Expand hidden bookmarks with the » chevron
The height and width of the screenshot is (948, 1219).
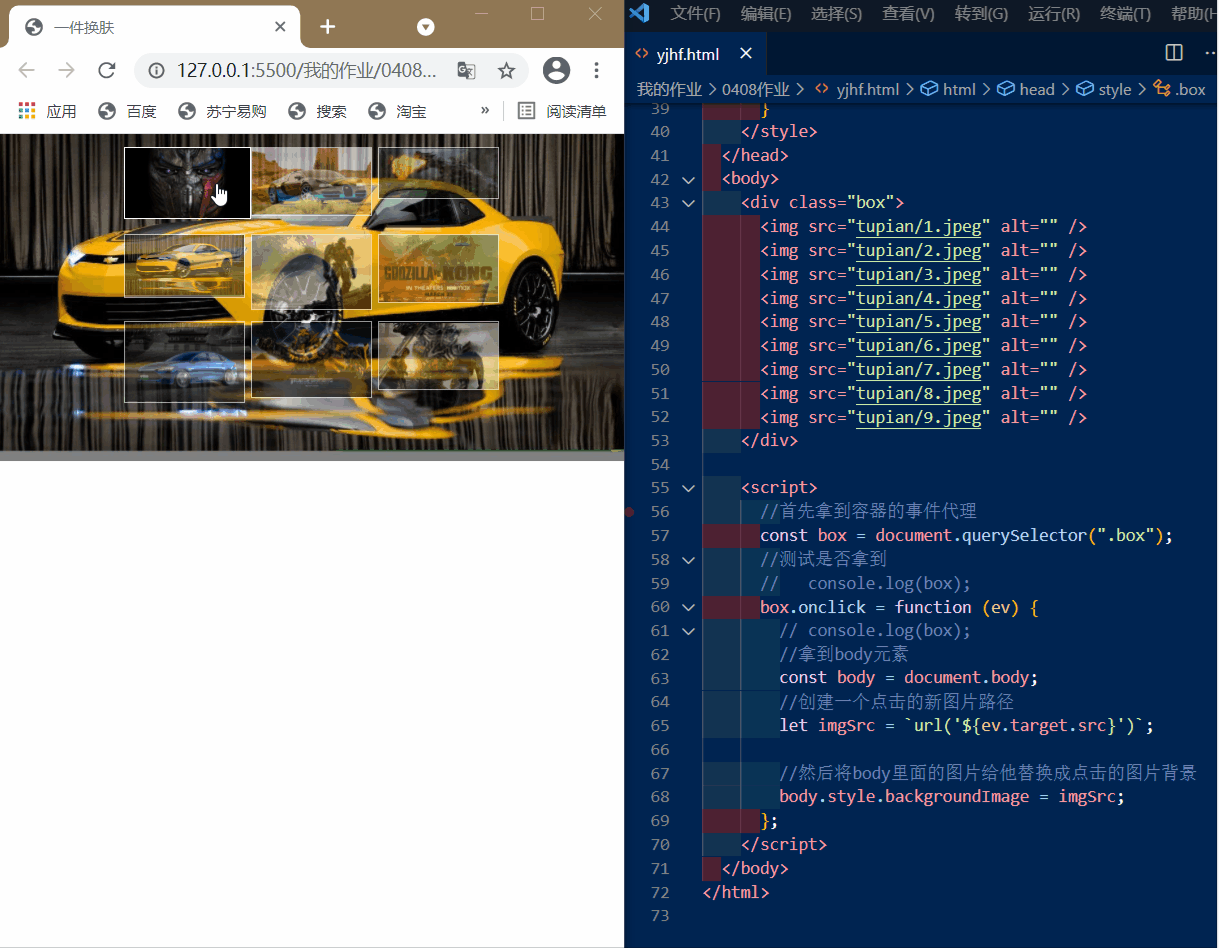[485, 111]
